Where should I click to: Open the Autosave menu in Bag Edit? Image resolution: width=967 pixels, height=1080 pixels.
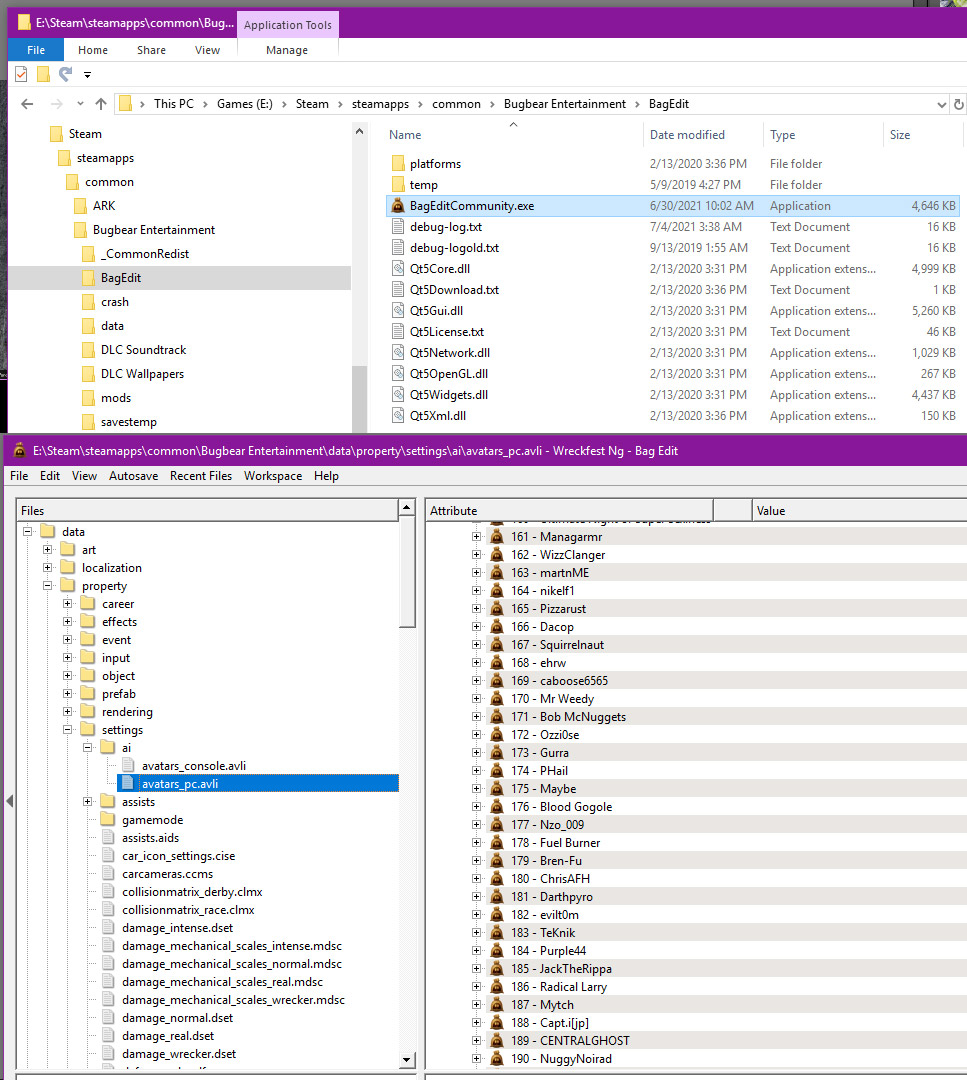(x=134, y=476)
